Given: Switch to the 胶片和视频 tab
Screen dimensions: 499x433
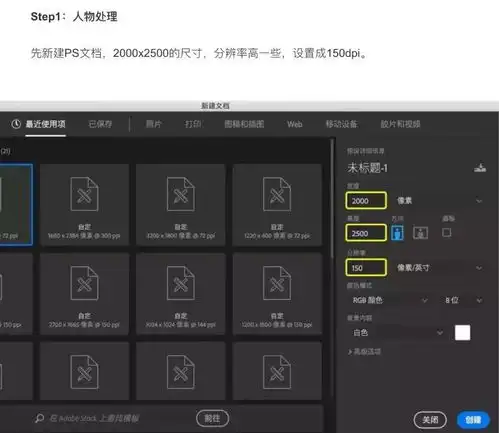Looking at the screenshot, I should tap(400, 124).
